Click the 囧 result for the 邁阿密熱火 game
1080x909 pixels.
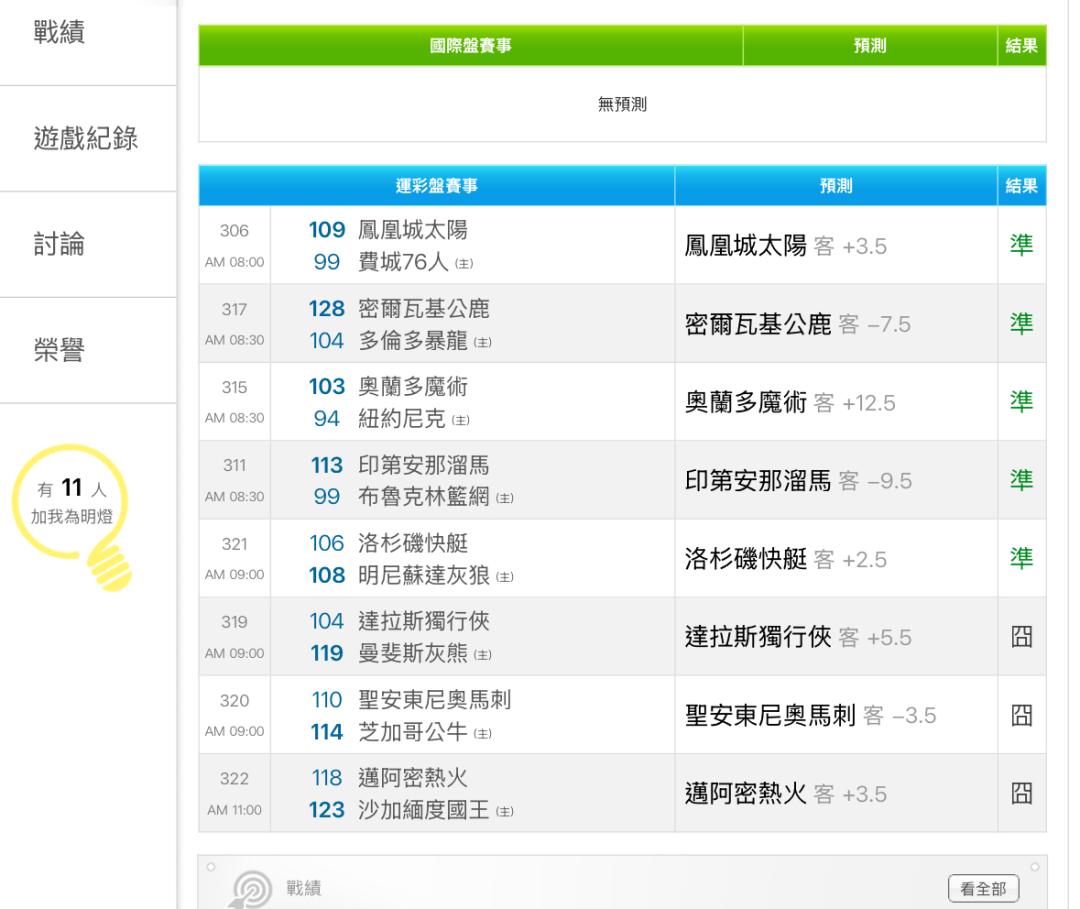click(1021, 793)
